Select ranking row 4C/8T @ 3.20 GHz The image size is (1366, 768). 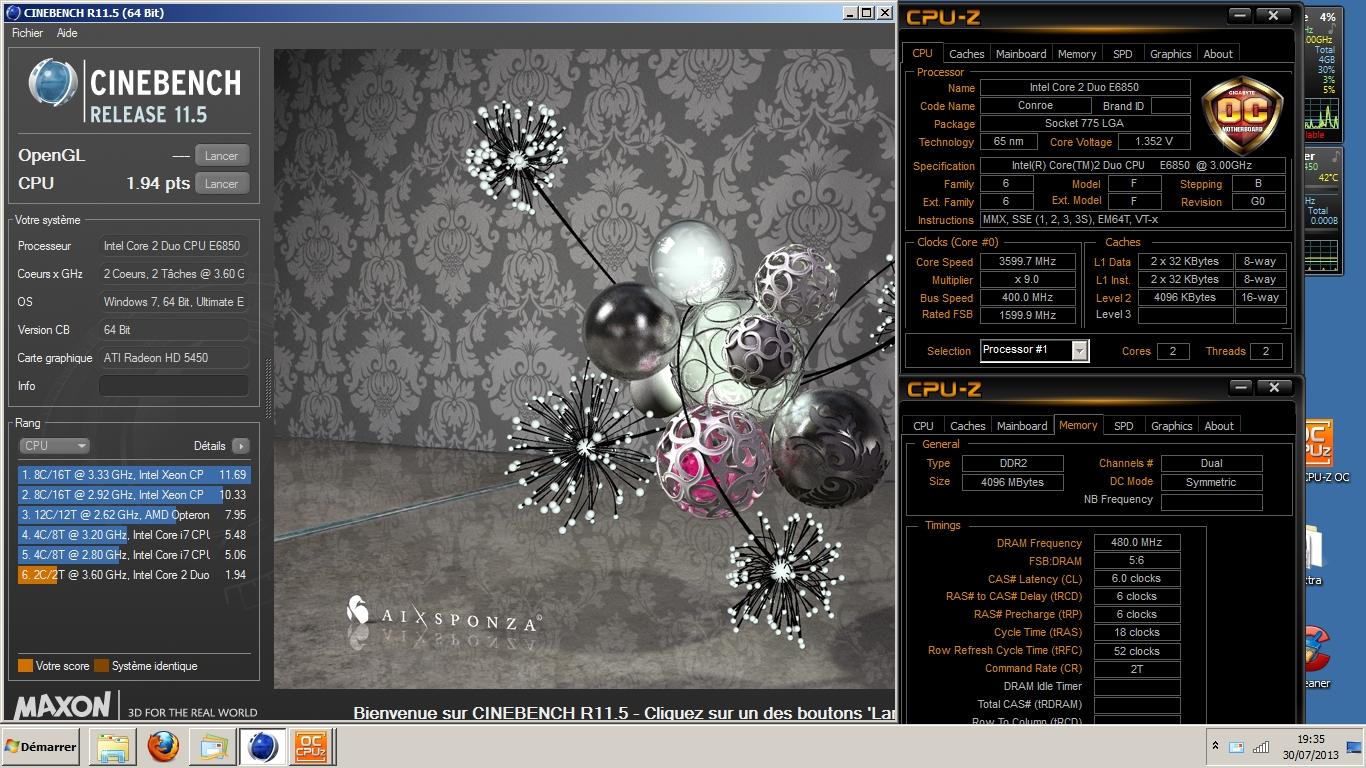pos(134,535)
